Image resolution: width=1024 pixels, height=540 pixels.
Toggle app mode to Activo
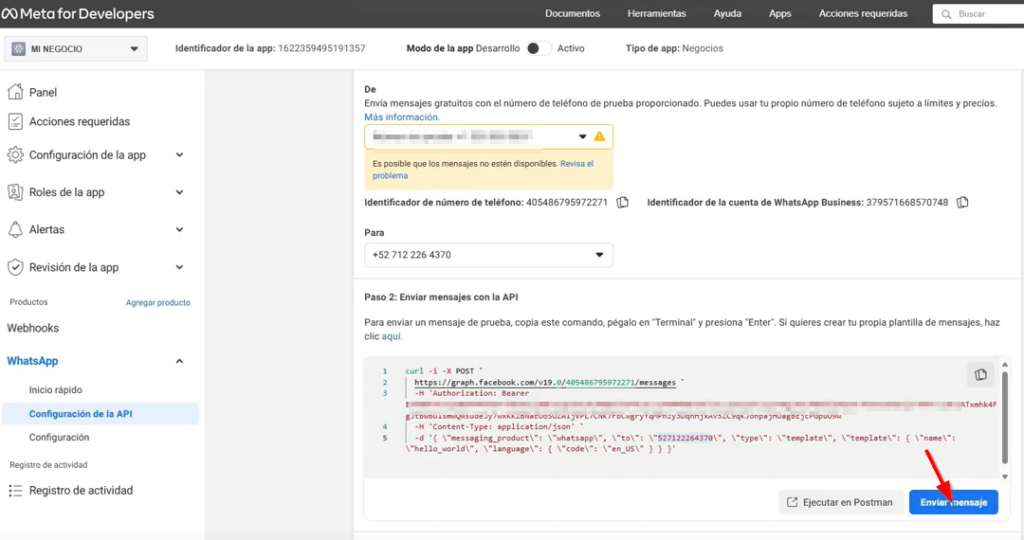pyautogui.click(x=538, y=48)
